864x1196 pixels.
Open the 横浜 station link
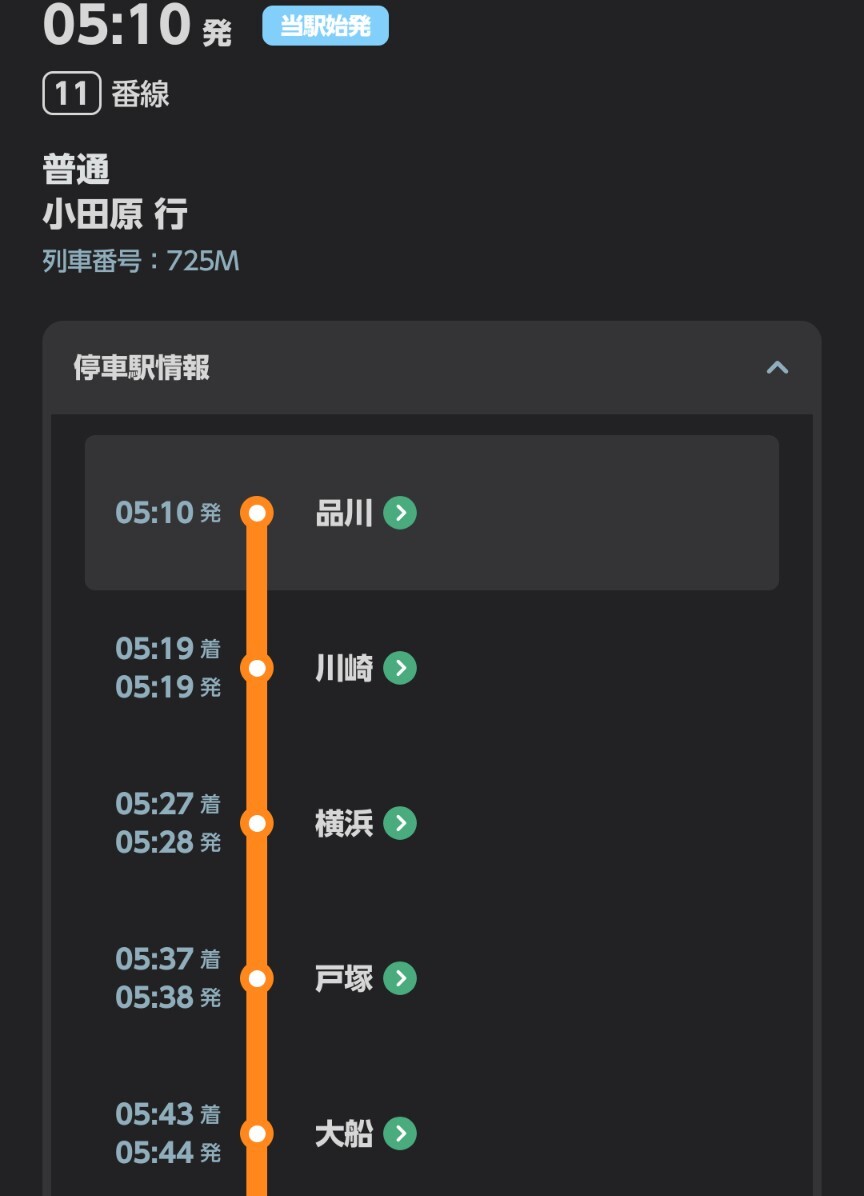tap(344, 823)
